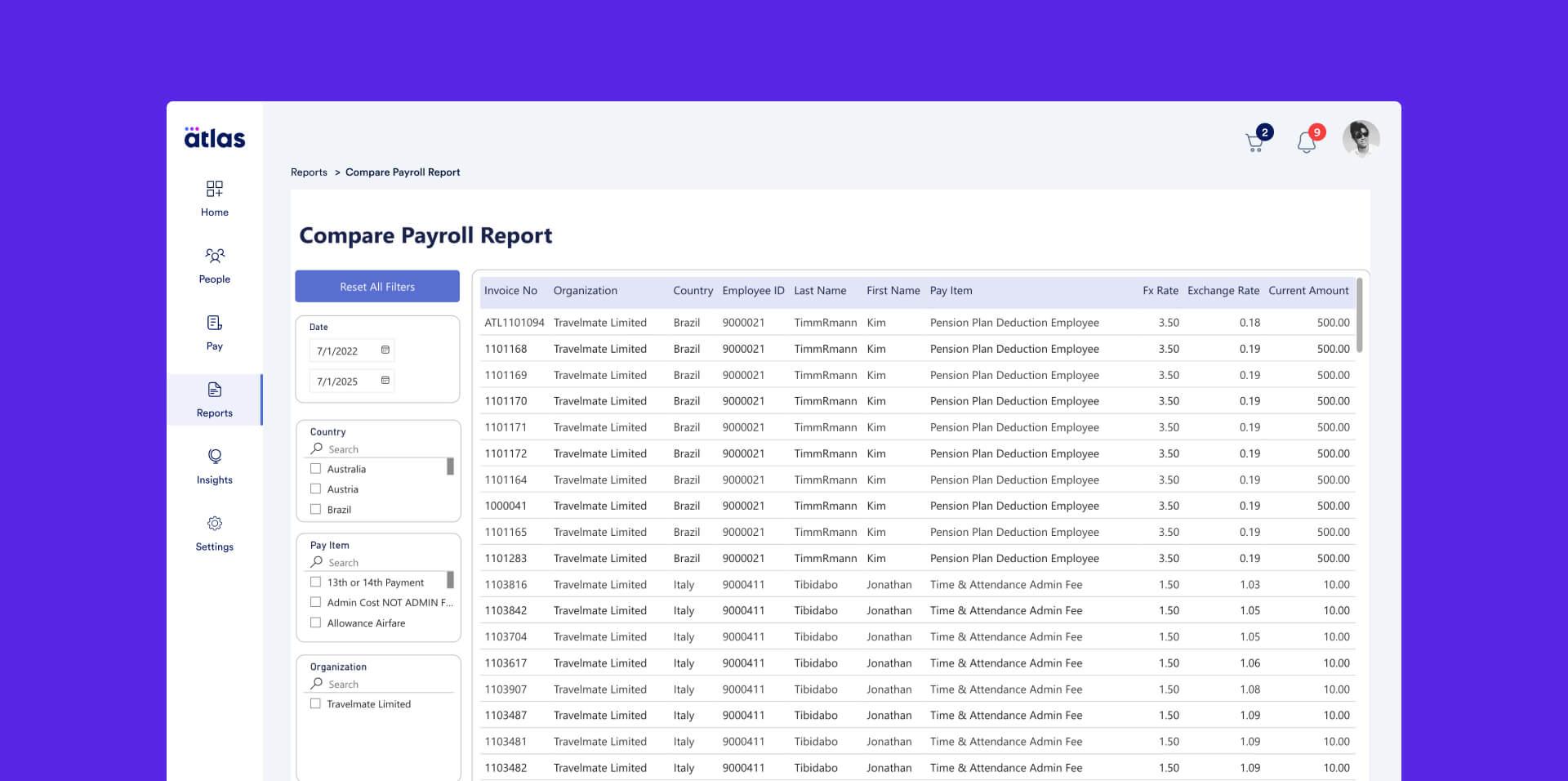This screenshot has width=1568, height=781.
Task: Select invoice 1101283 cell
Action: click(506, 558)
